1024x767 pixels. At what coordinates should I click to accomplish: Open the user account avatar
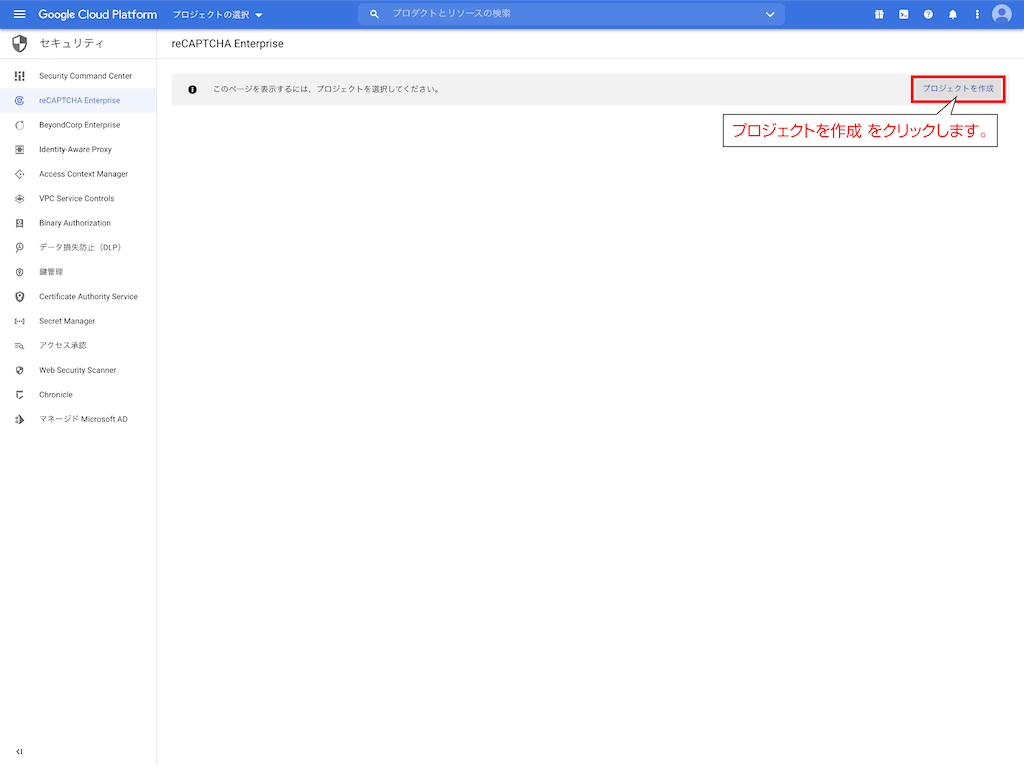click(1002, 14)
